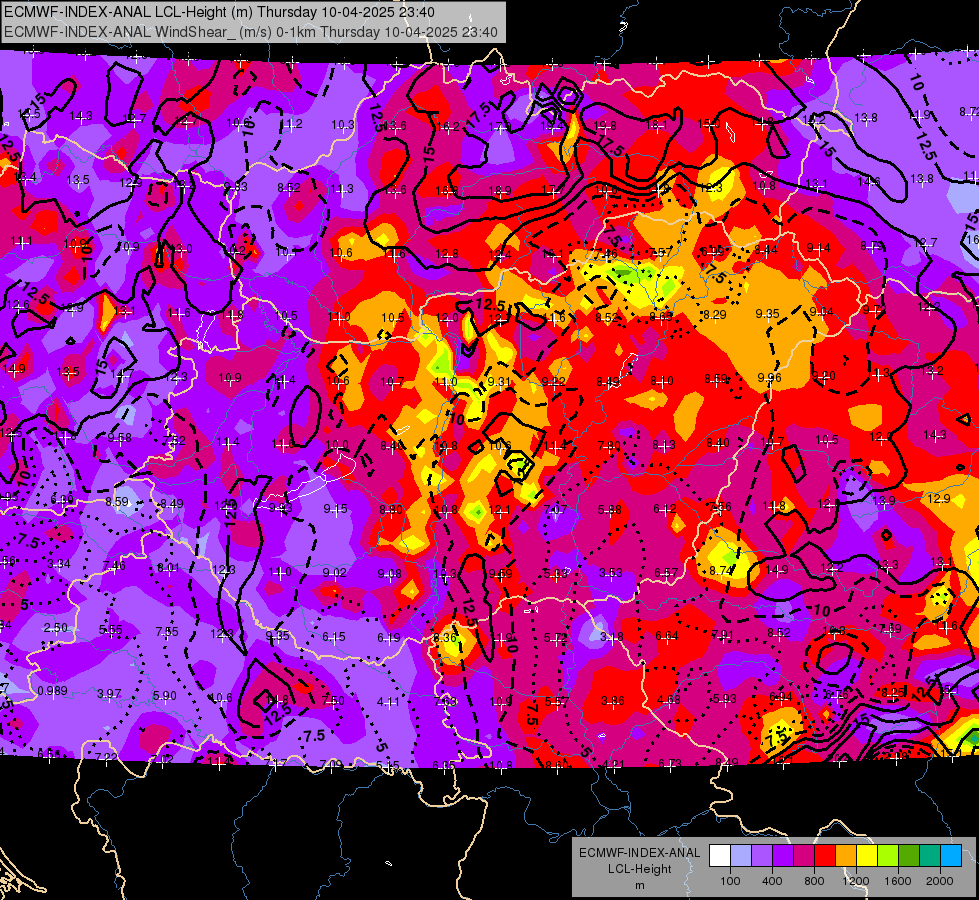The width and height of the screenshot is (979, 900).
Task: Click the teal legend color swatch
Action: 930,855
